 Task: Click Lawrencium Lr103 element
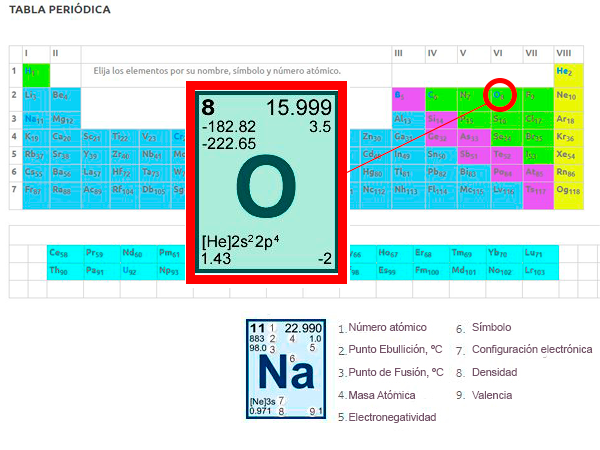(x=541, y=271)
